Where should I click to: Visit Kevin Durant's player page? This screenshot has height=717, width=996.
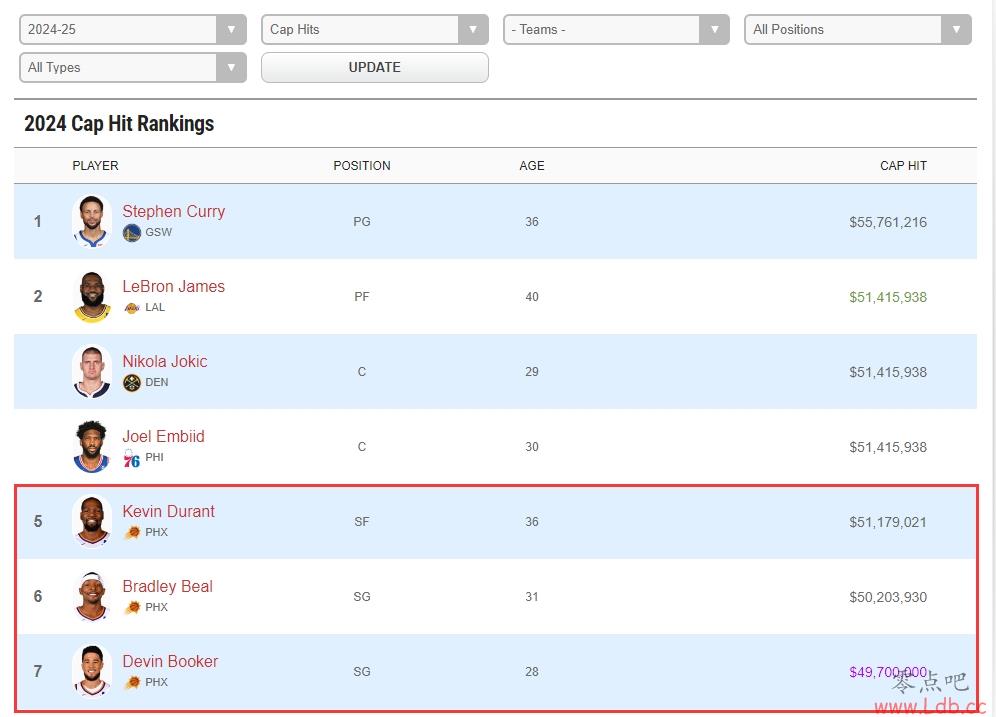click(x=168, y=511)
